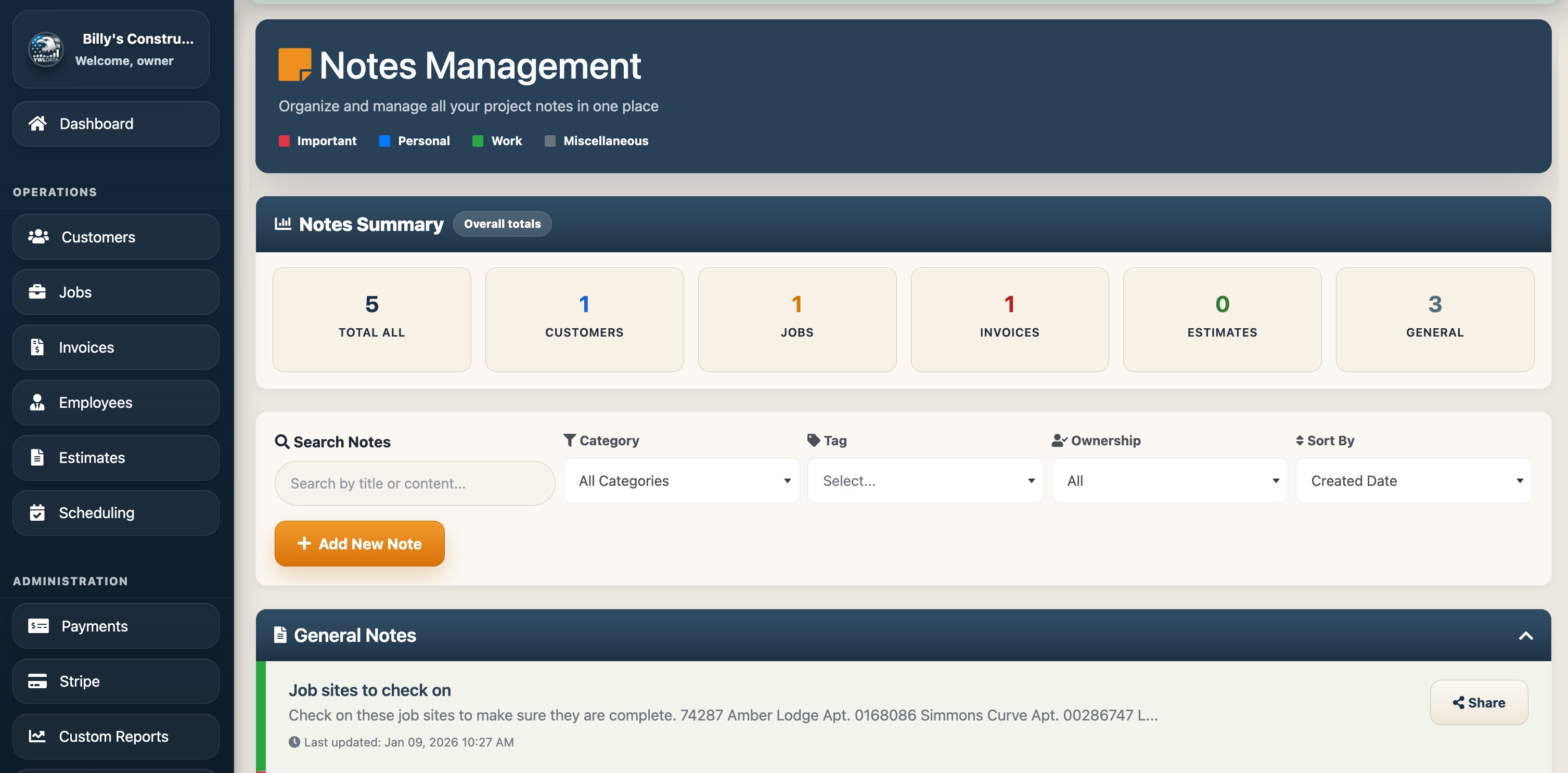The width and height of the screenshot is (1568, 773).
Task: Click the Invoices dollar document icon
Action: [x=37, y=347]
